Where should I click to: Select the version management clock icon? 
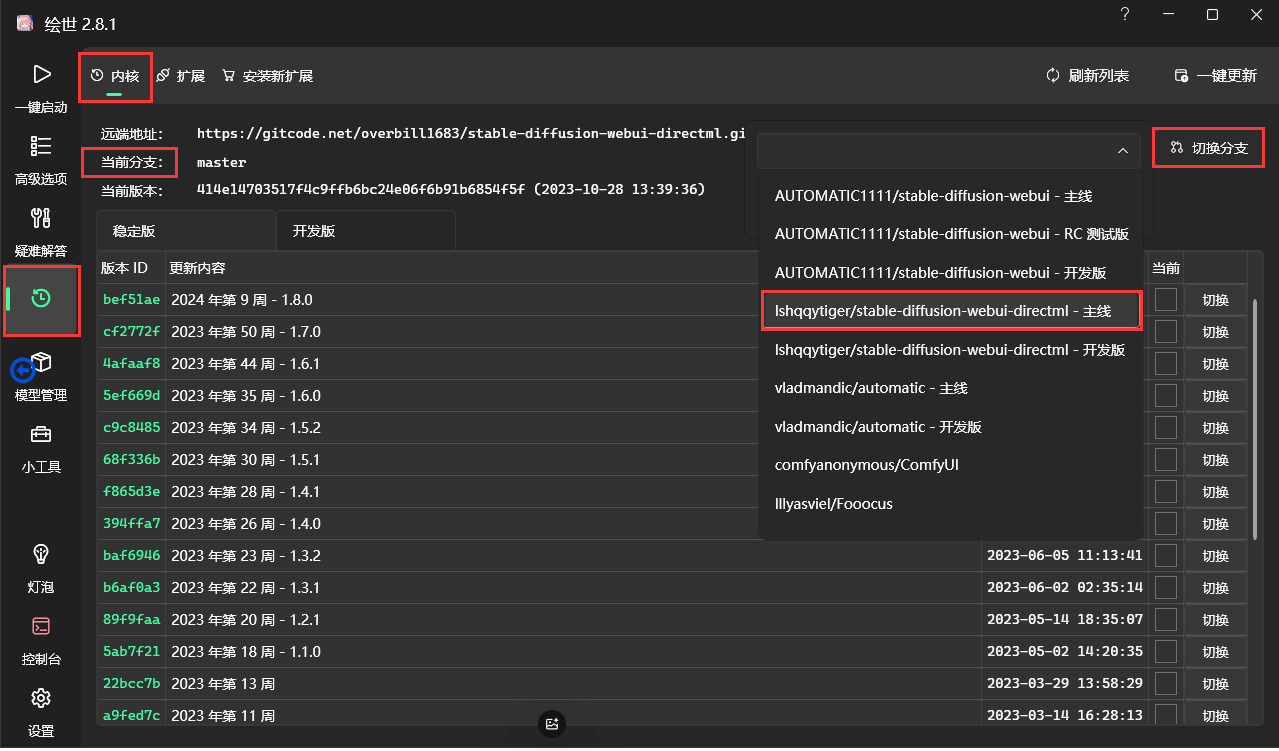(x=41, y=298)
